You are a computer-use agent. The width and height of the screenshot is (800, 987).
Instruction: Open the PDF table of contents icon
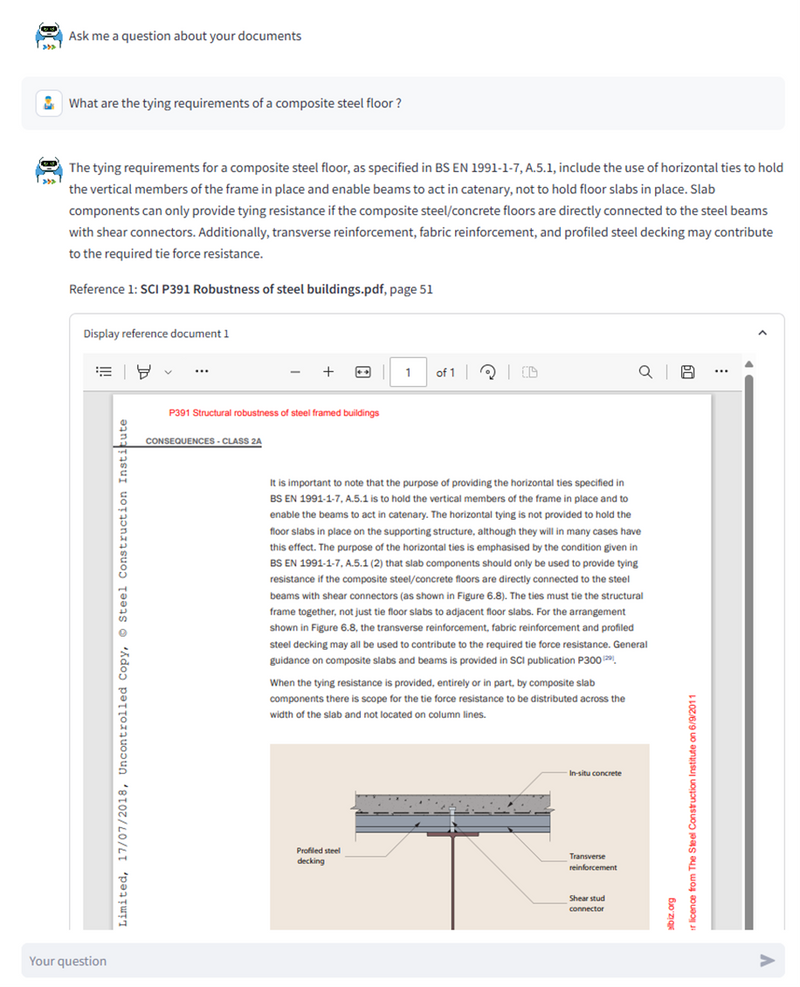104,371
